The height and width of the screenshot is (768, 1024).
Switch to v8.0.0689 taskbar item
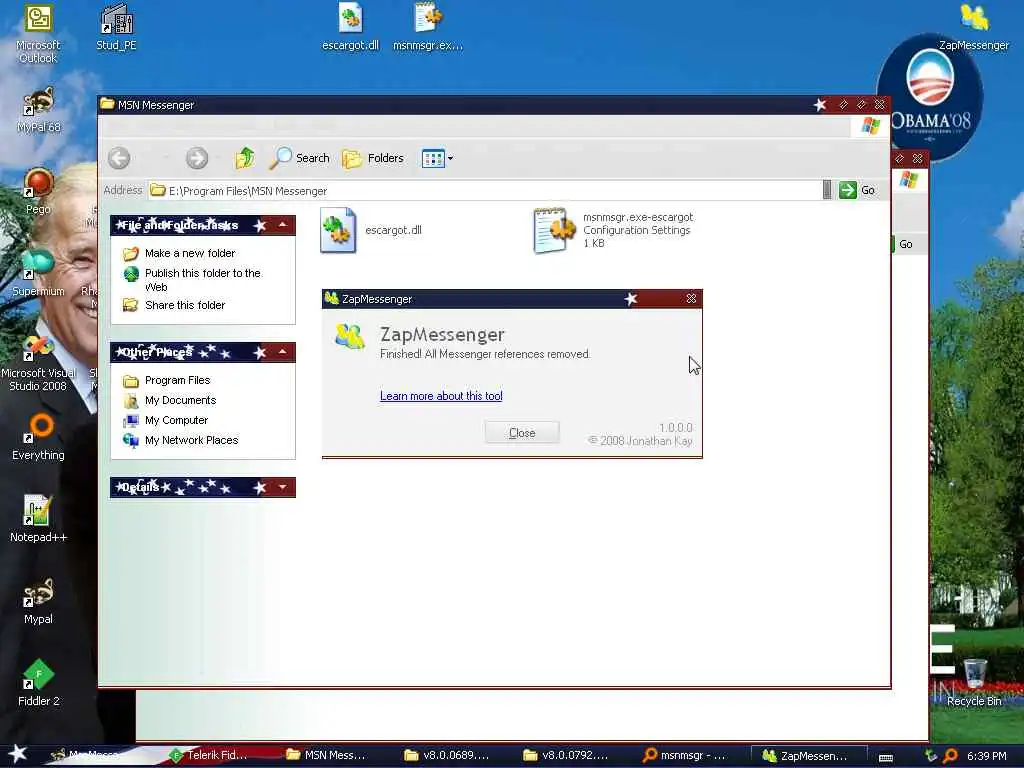click(x=447, y=755)
